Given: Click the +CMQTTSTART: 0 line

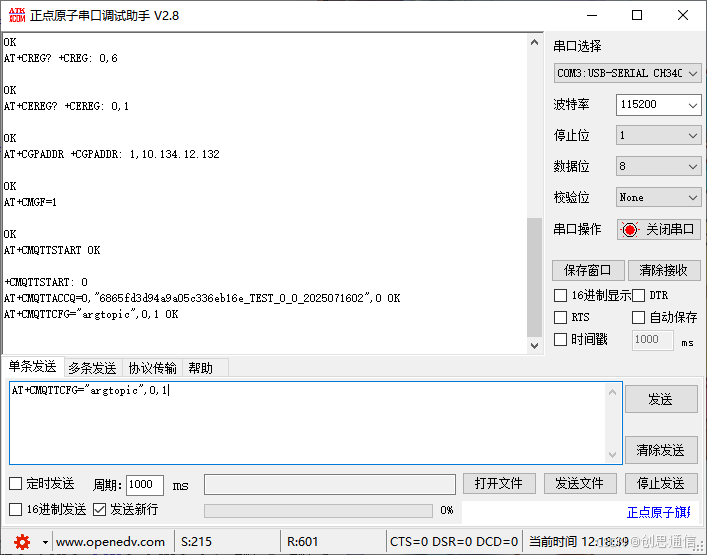Looking at the screenshot, I should [x=46, y=282].
